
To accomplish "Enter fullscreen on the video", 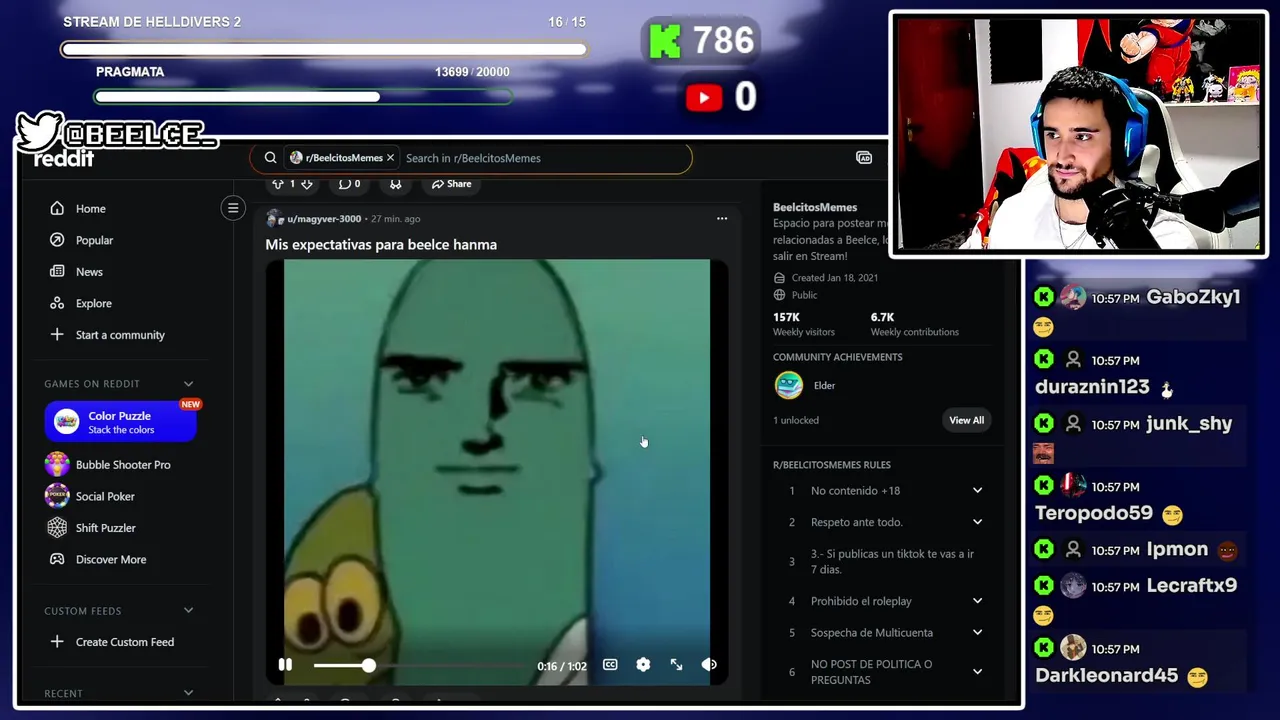I will point(676,665).
